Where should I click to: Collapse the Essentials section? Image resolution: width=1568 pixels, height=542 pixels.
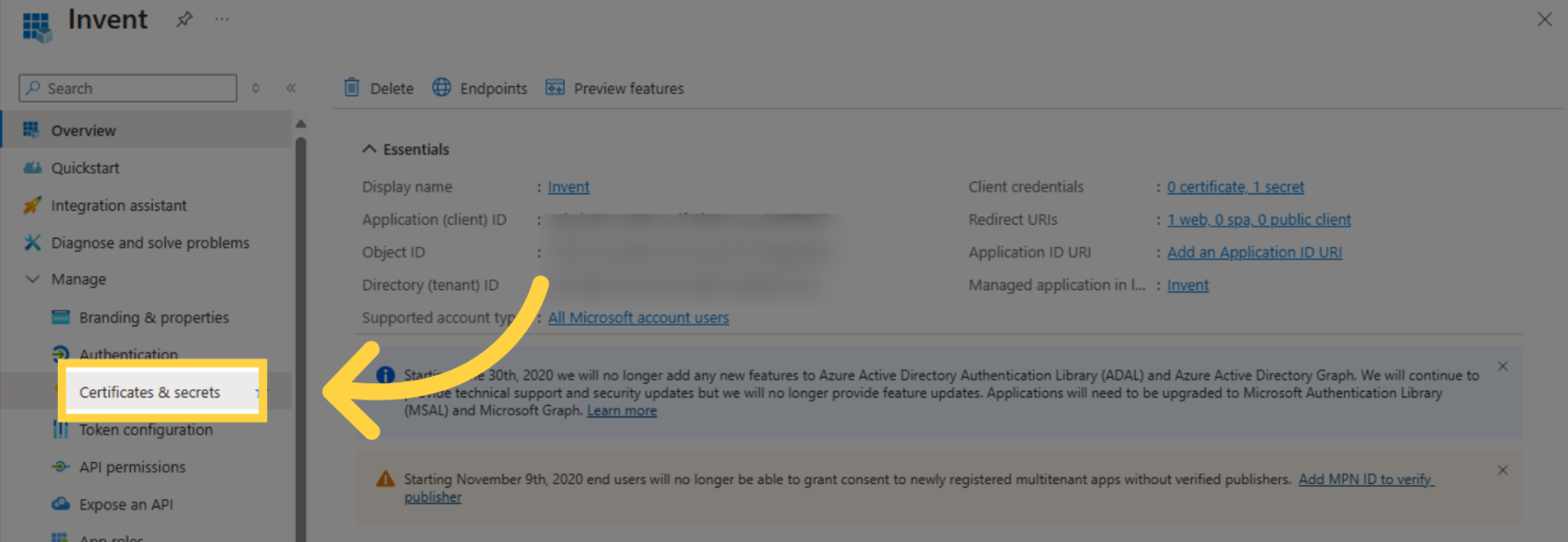370,148
